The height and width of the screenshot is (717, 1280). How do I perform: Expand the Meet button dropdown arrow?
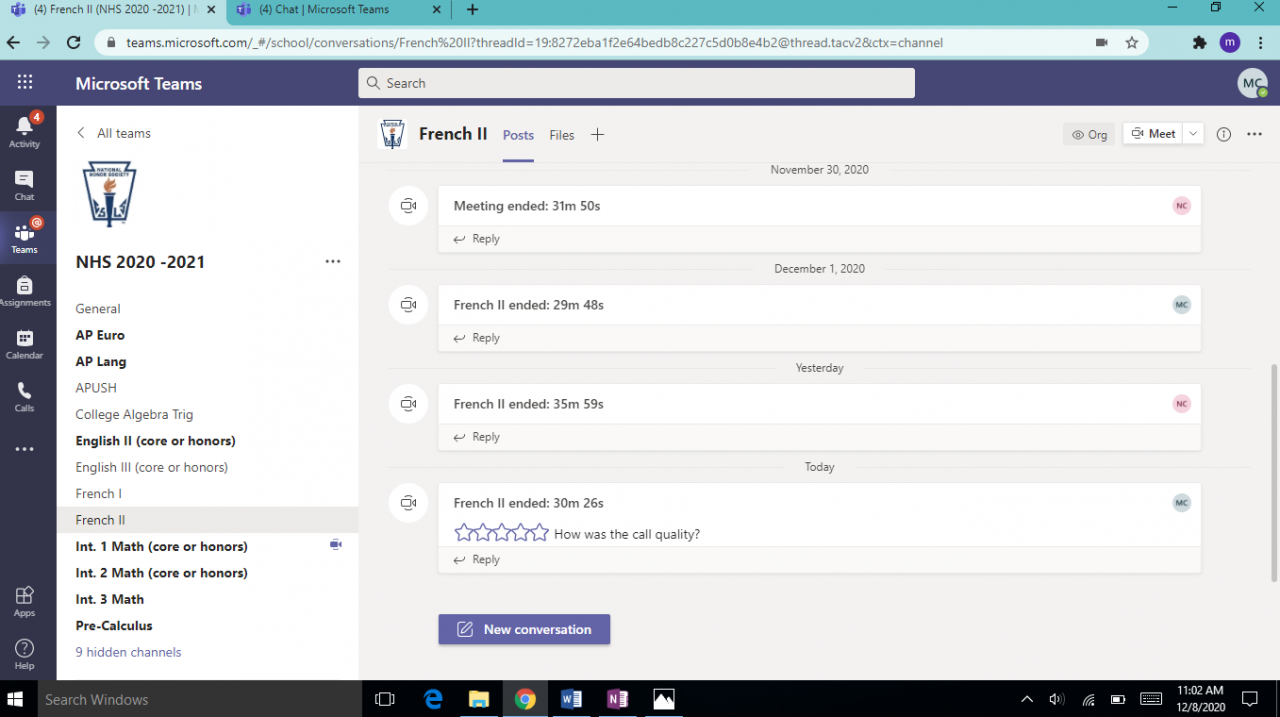1193,134
